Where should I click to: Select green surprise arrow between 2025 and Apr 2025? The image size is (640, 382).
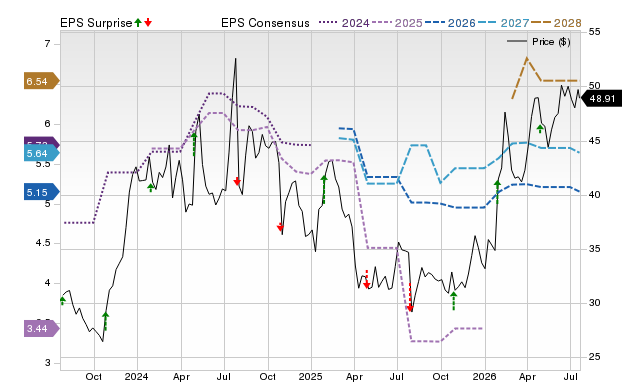324,189
